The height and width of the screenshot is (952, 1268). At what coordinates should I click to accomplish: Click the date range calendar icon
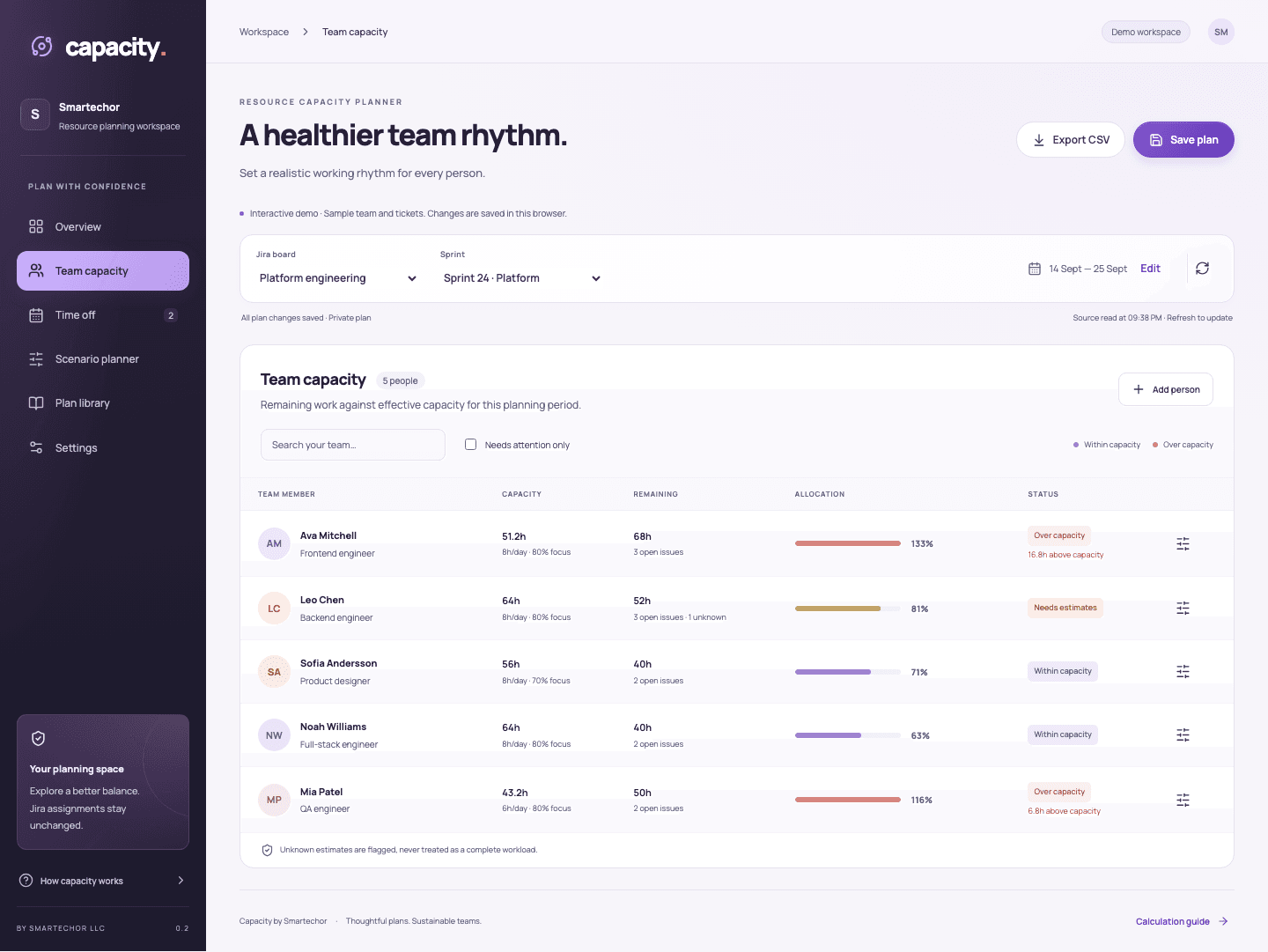(x=1035, y=269)
